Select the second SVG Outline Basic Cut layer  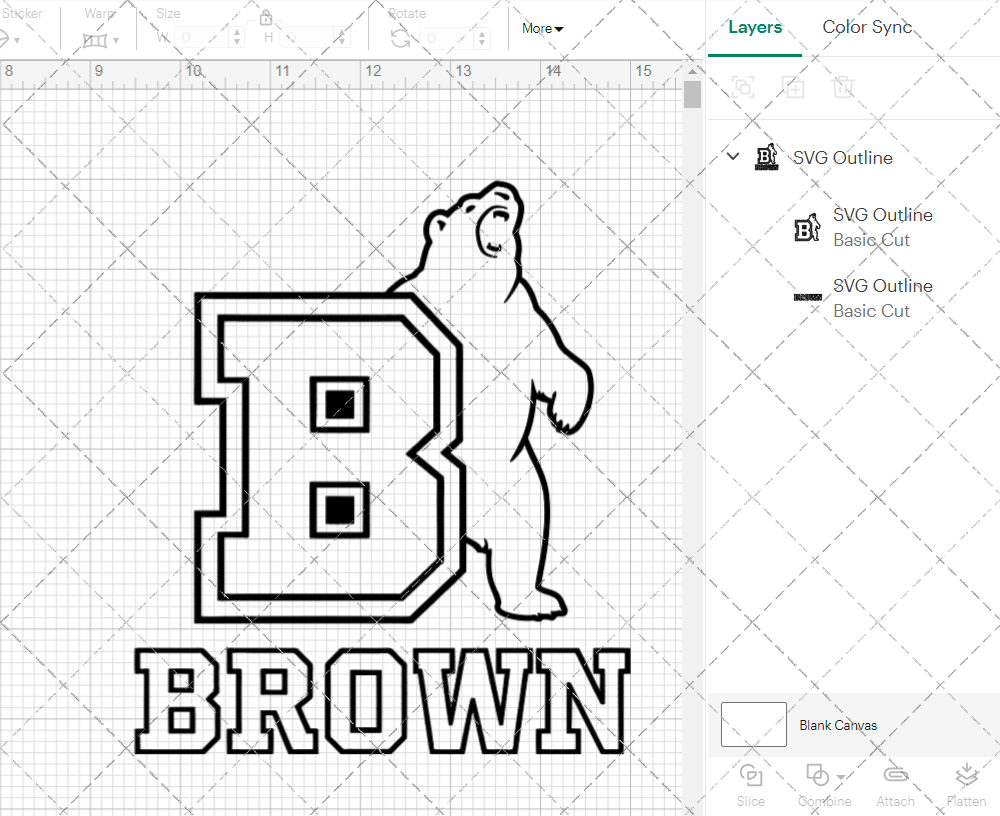click(x=883, y=297)
